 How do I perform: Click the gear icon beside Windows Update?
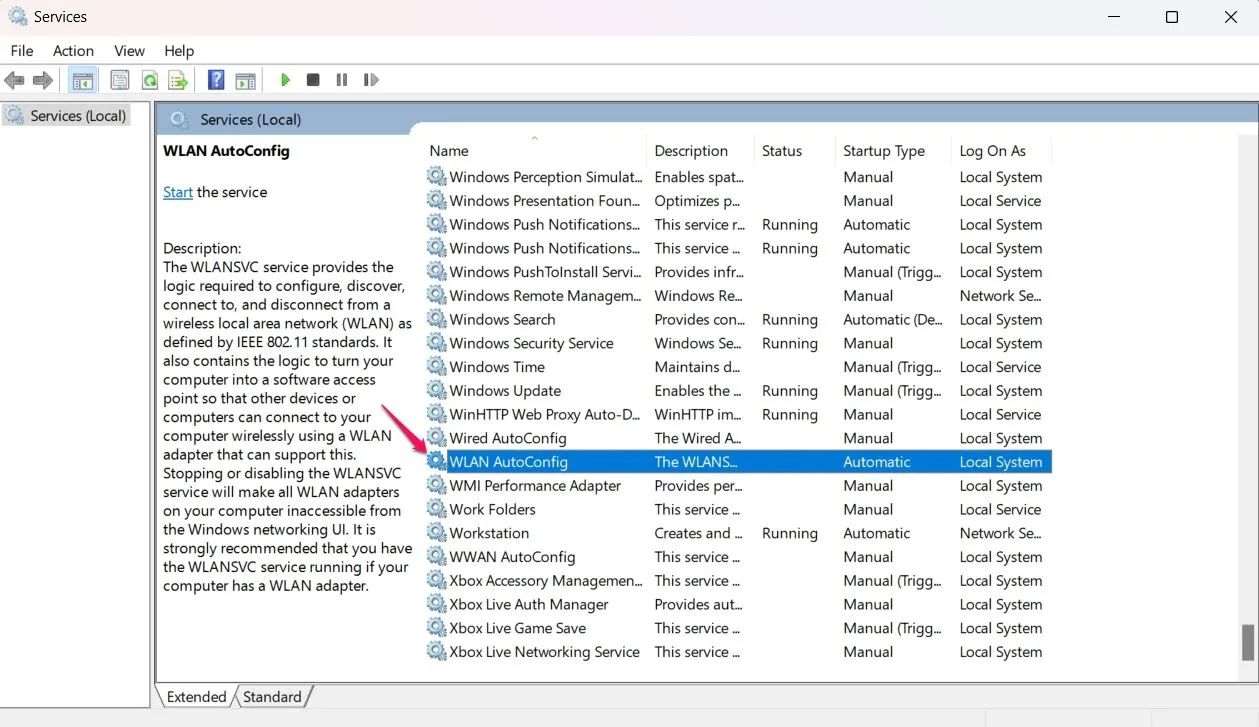(x=436, y=391)
